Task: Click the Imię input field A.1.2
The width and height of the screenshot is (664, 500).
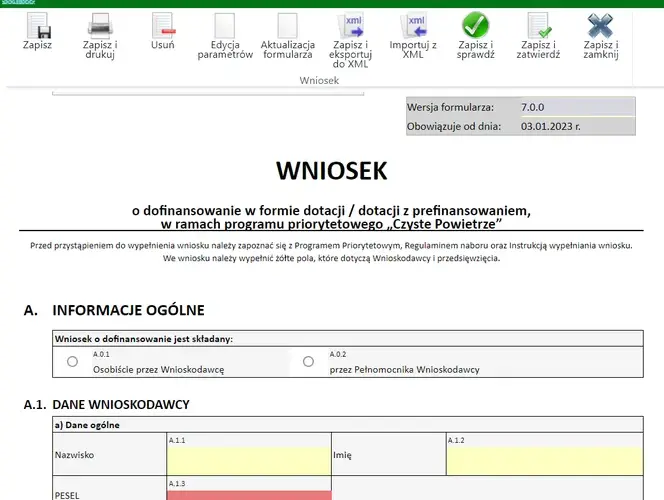Action: point(545,461)
